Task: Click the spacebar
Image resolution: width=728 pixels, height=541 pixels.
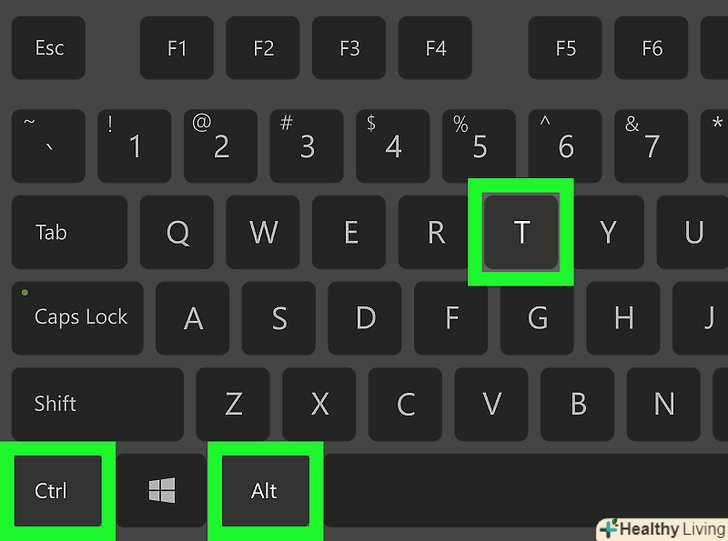Action: [525, 490]
